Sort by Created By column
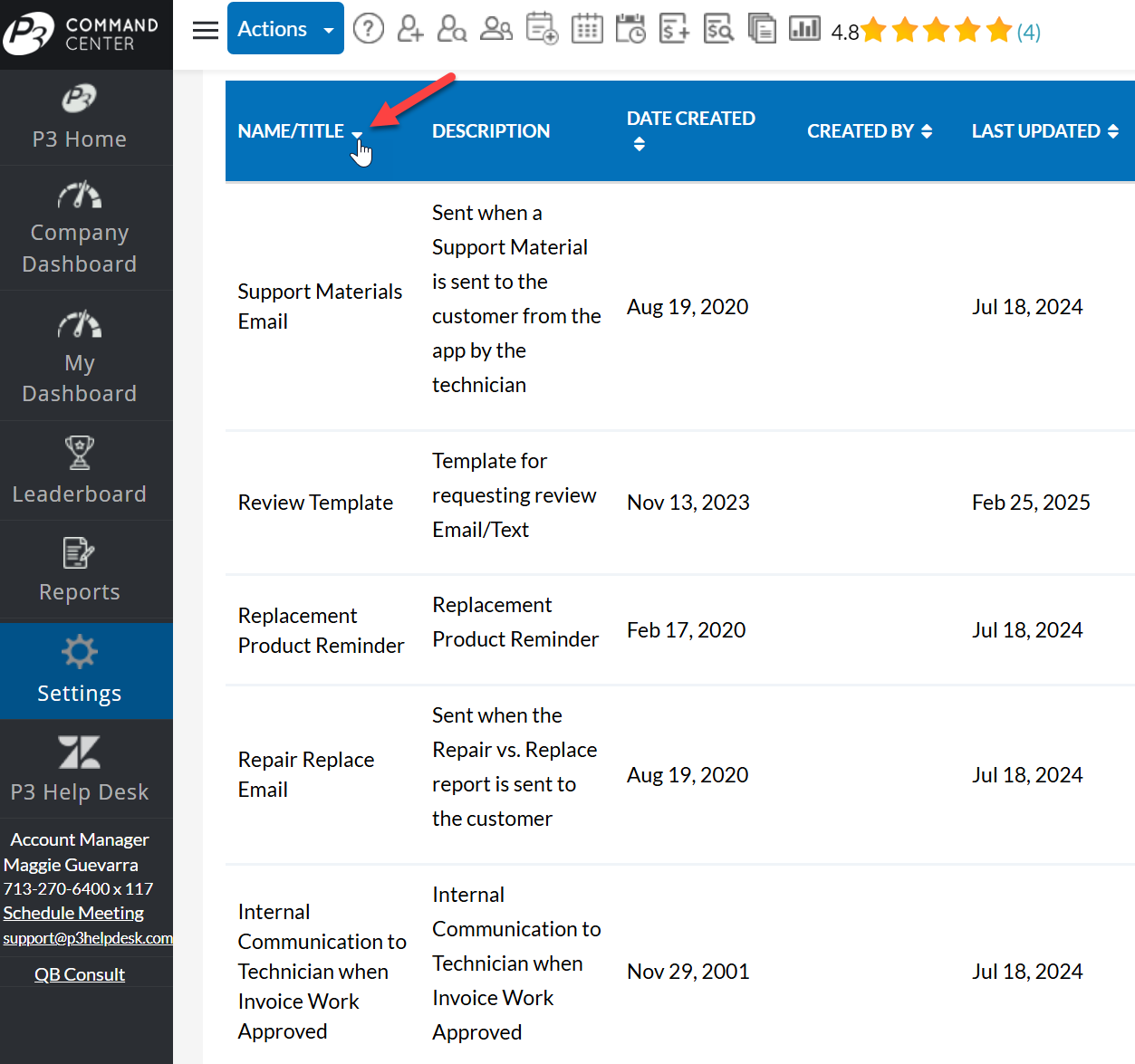This screenshot has width=1135, height=1064. coord(927,131)
